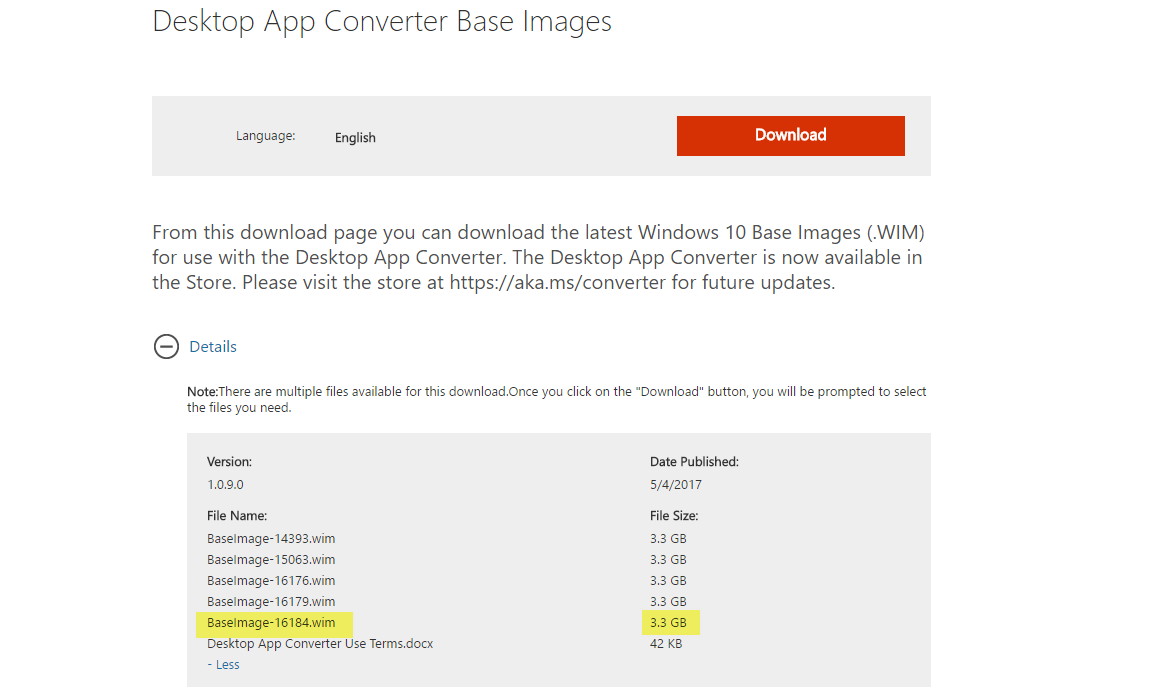Click the 'Date Published:' label
This screenshot has height=692, width=1163.
click(x=694, y=461)
